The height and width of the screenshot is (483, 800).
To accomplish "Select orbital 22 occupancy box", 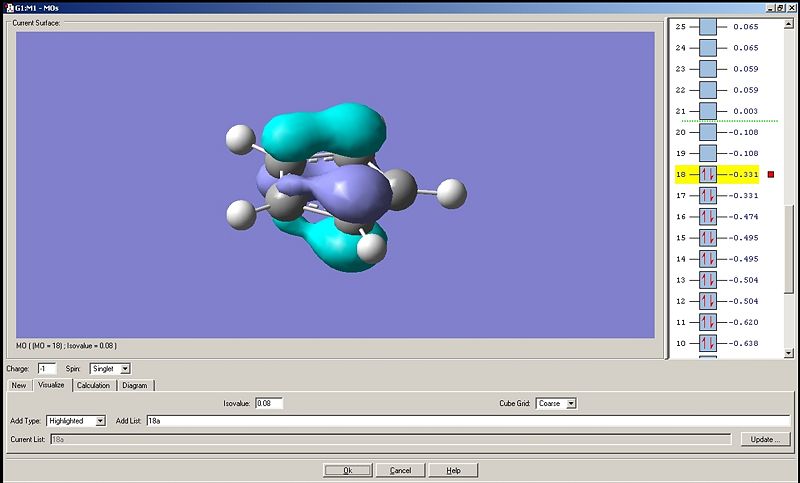I will (708, 90).
